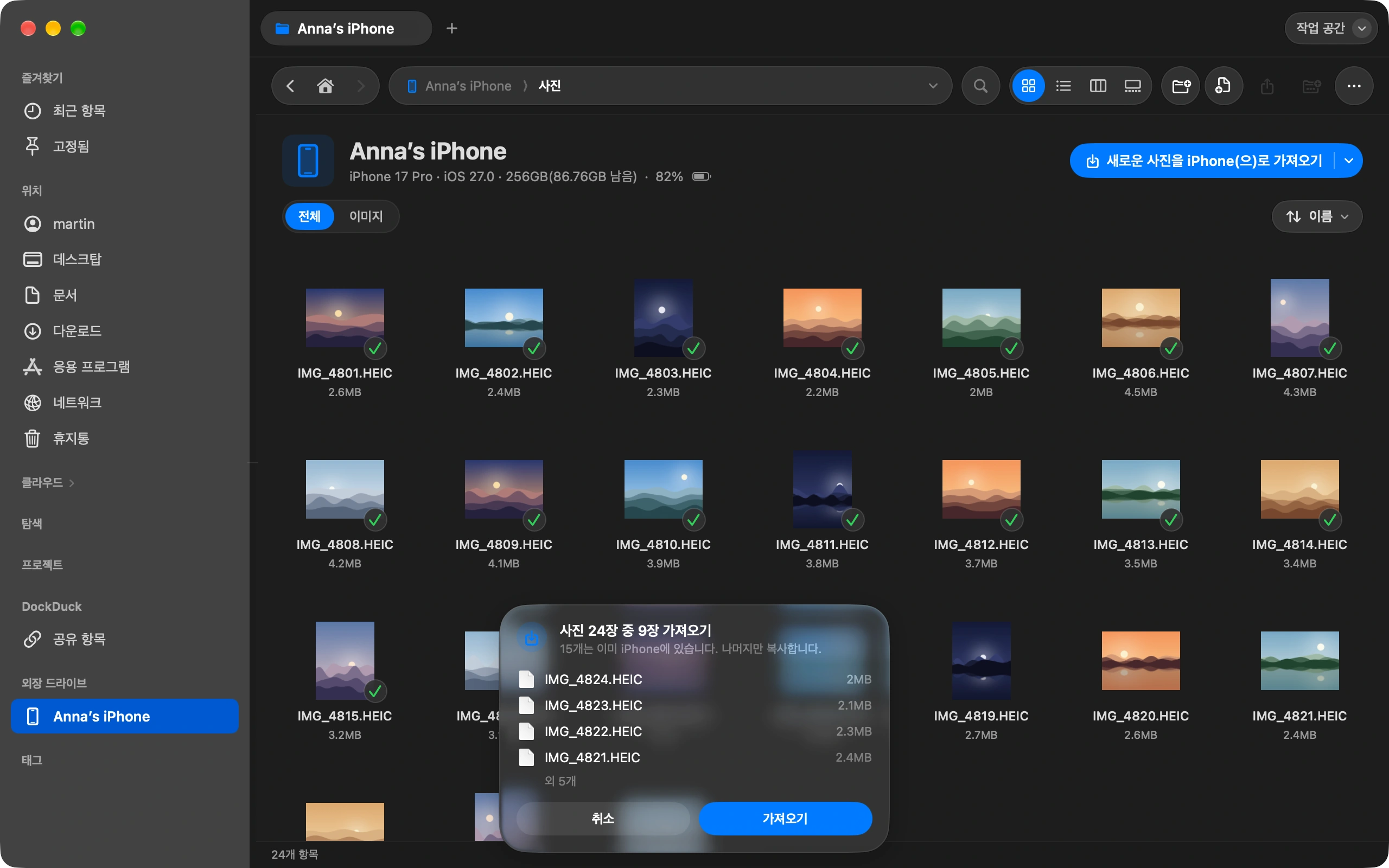Switch to gallery view icon

click(1132, 86)
